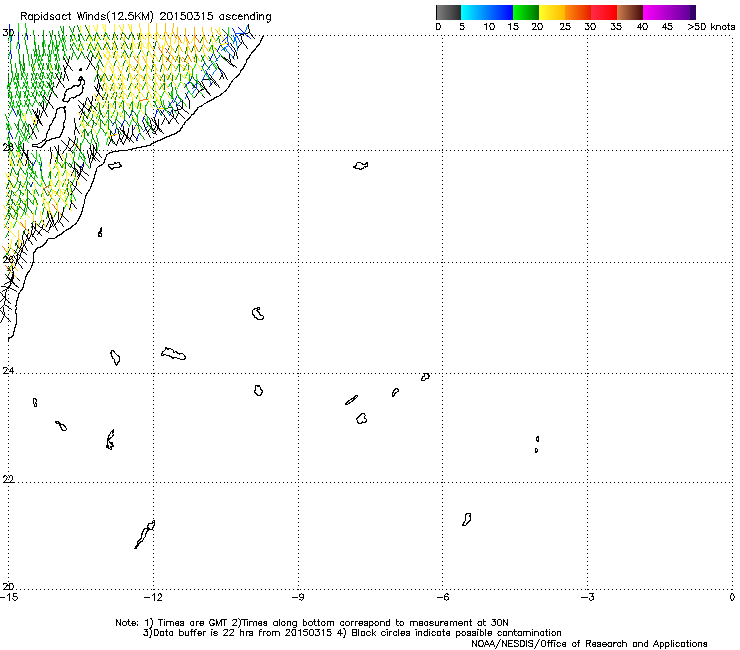Click the 'Times are GMT' note line
The image size is (740, 650).
pos(312,623)
